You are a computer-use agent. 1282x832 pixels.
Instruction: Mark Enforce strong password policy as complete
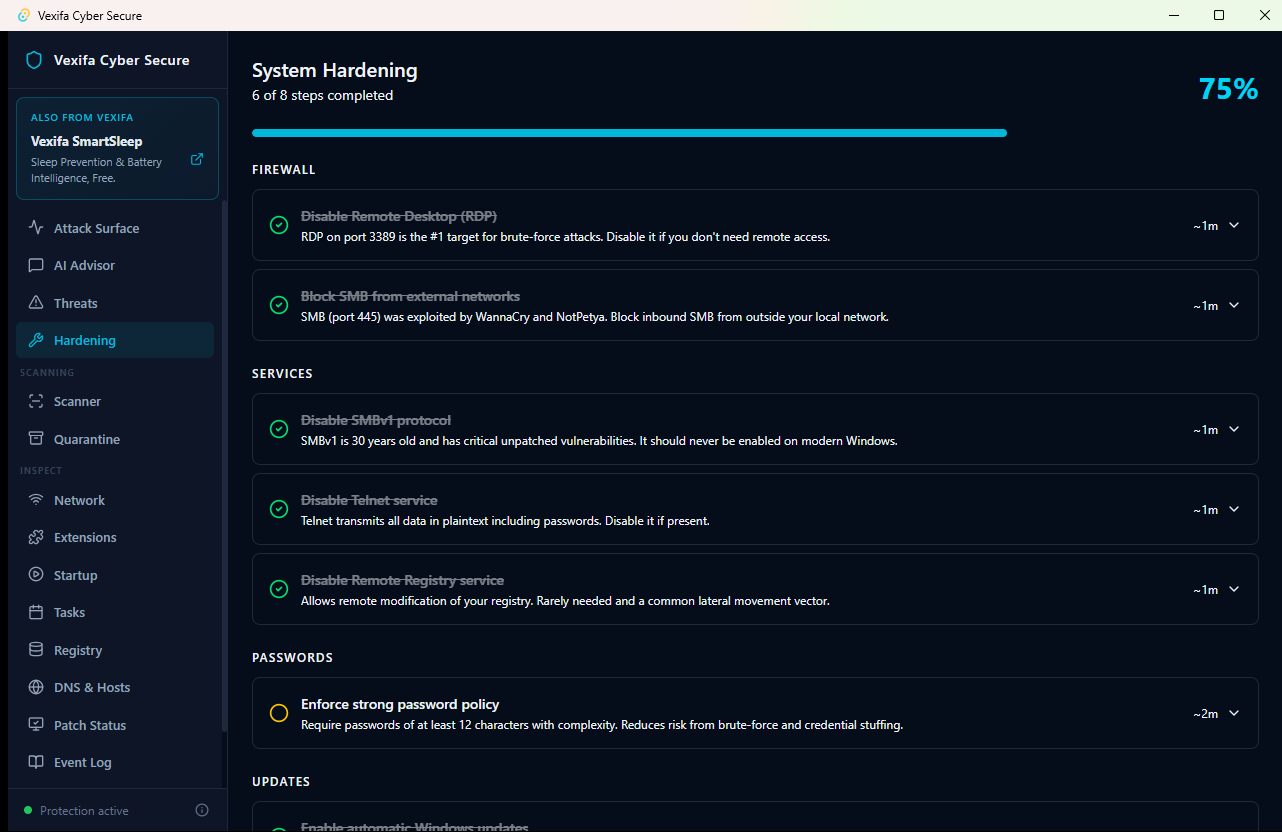pyautogui.click(x=279, y=713)
